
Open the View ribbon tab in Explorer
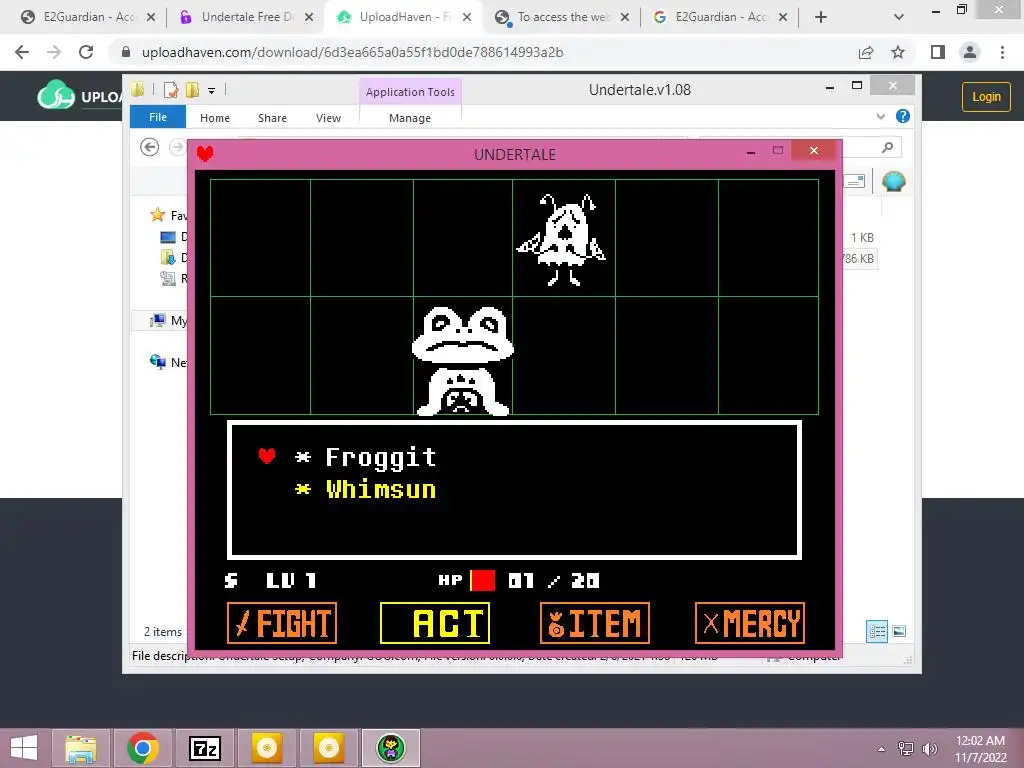(x=328, y=118)
